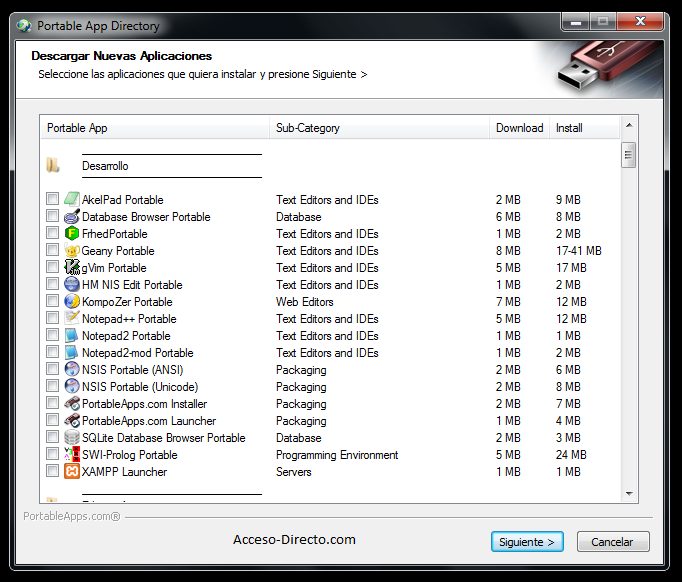682x582 pixels.
Task: Check the NSIS Portable (ANSI) checkbox
Action: pos(52,369)
